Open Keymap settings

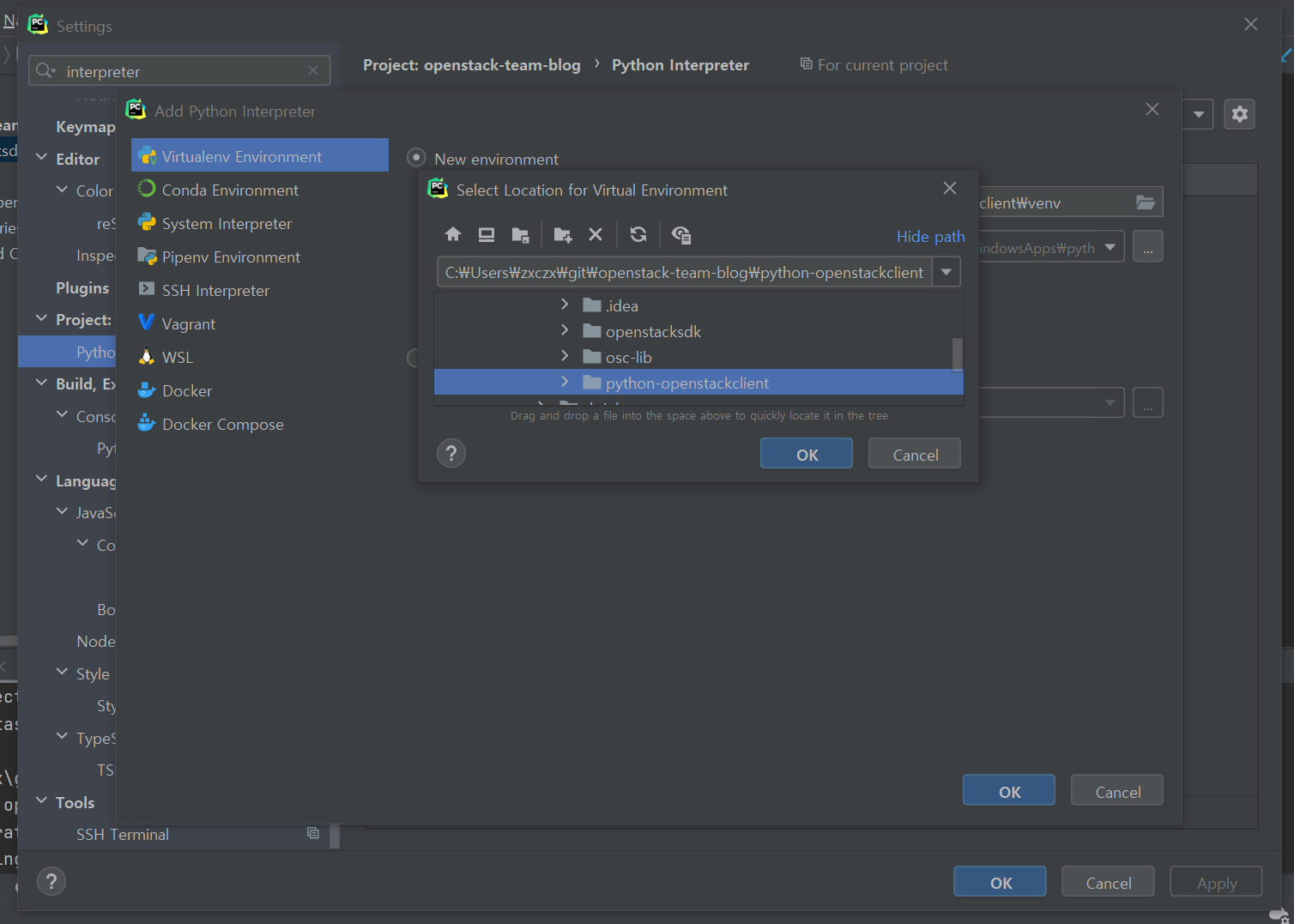(x=84, y=126)
